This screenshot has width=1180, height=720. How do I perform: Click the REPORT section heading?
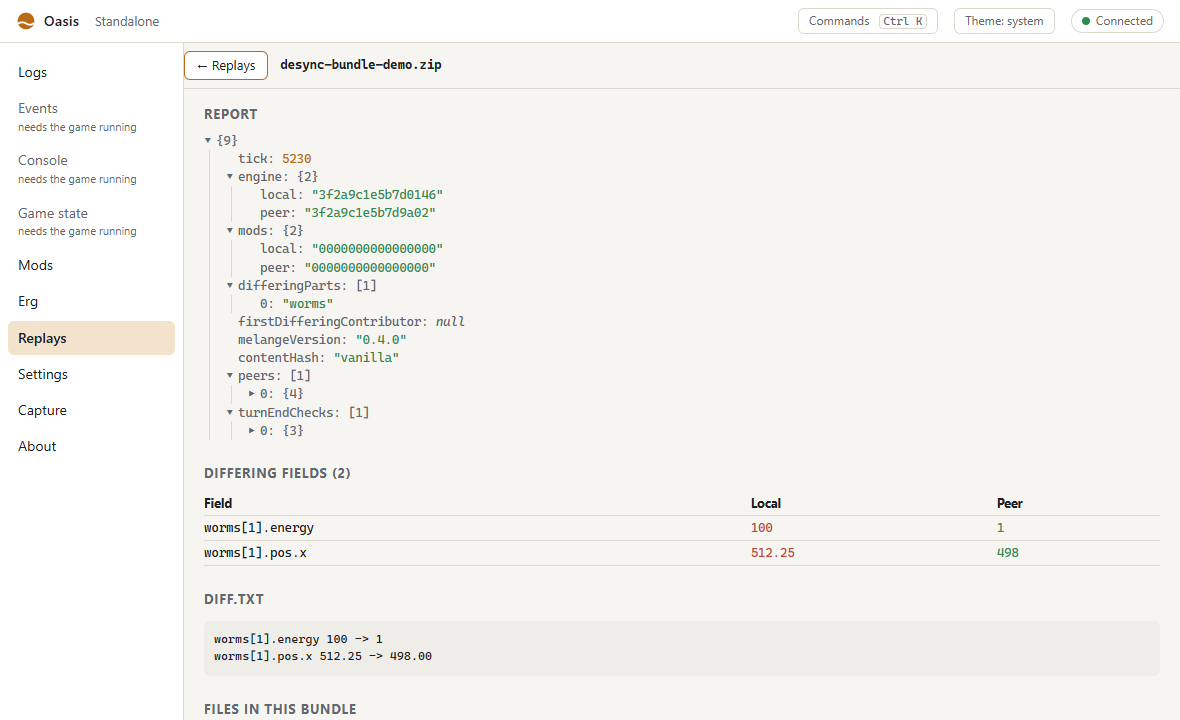[230, 114]
